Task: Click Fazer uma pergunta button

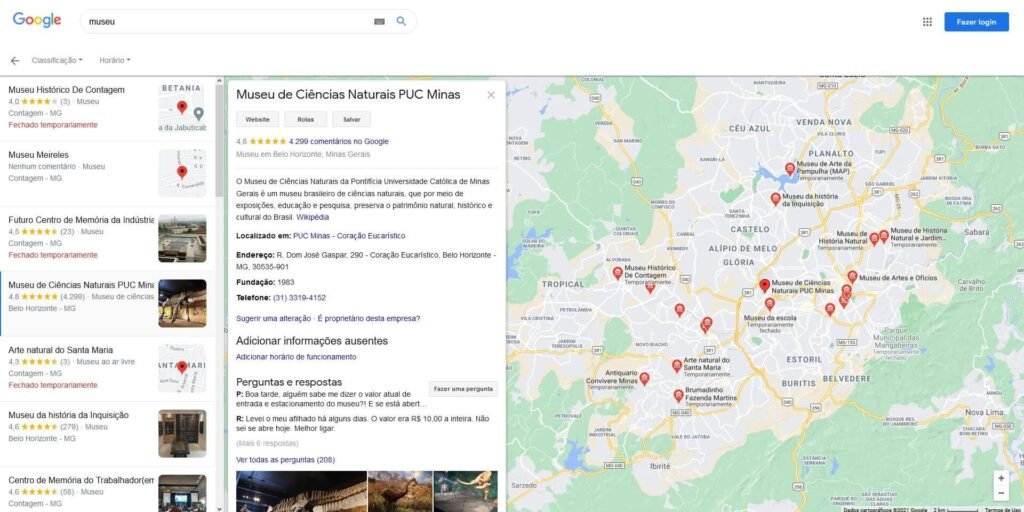Action: [463, 389]
